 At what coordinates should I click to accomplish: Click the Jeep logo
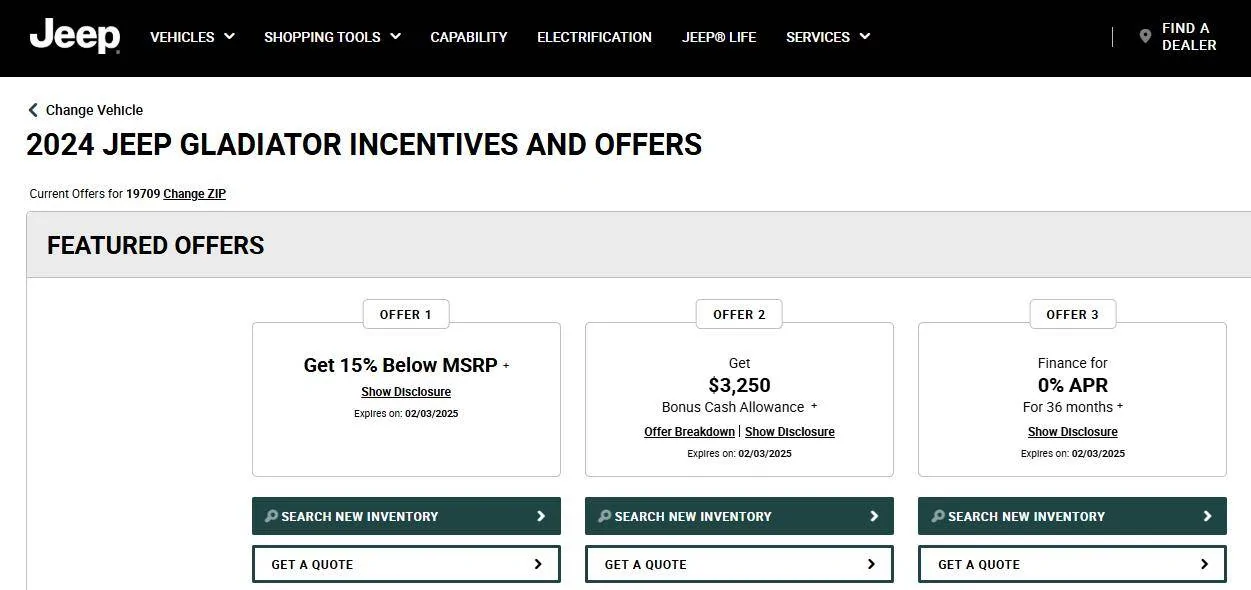[x=75, y=36]
